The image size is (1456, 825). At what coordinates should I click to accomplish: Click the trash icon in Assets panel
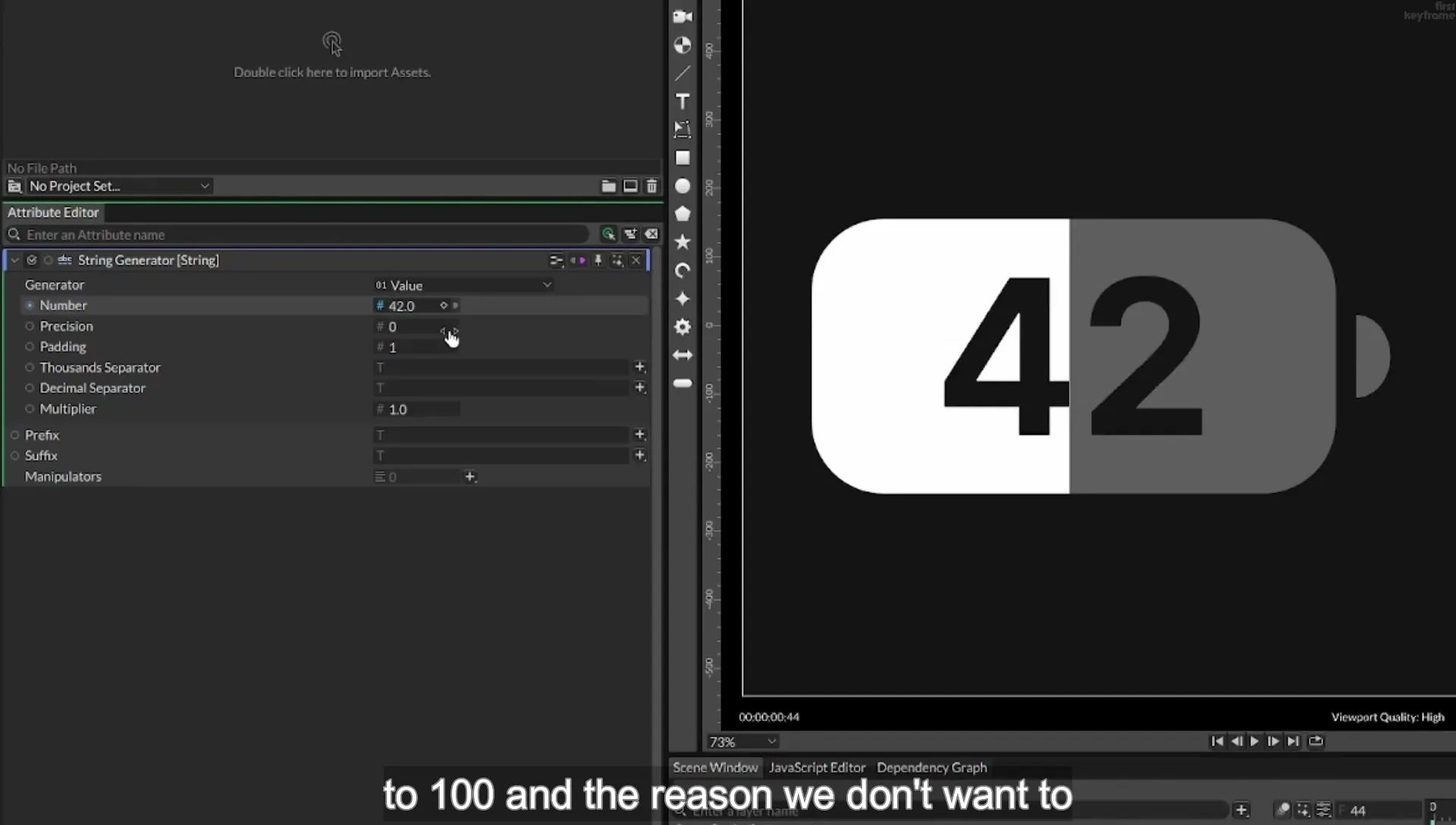(651, 186)
